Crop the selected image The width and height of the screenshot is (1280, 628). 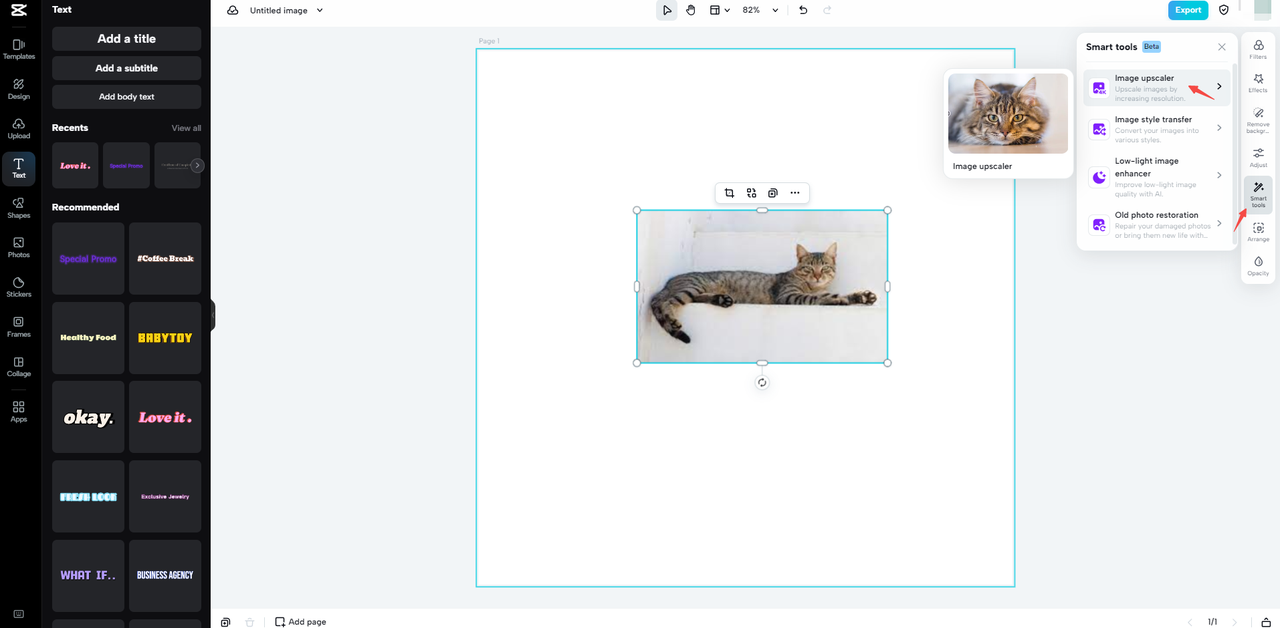tap(729, 193)
